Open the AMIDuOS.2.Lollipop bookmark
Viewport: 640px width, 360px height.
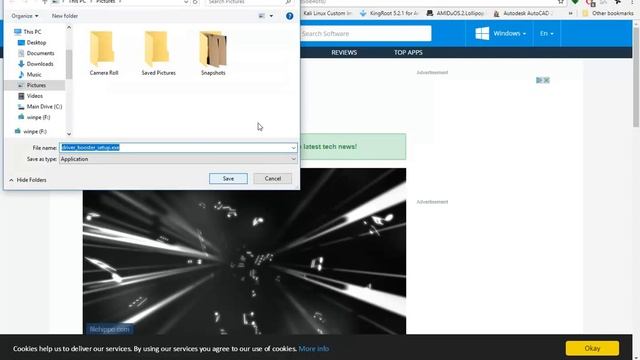pyautogui.click(x=455, y=13)
